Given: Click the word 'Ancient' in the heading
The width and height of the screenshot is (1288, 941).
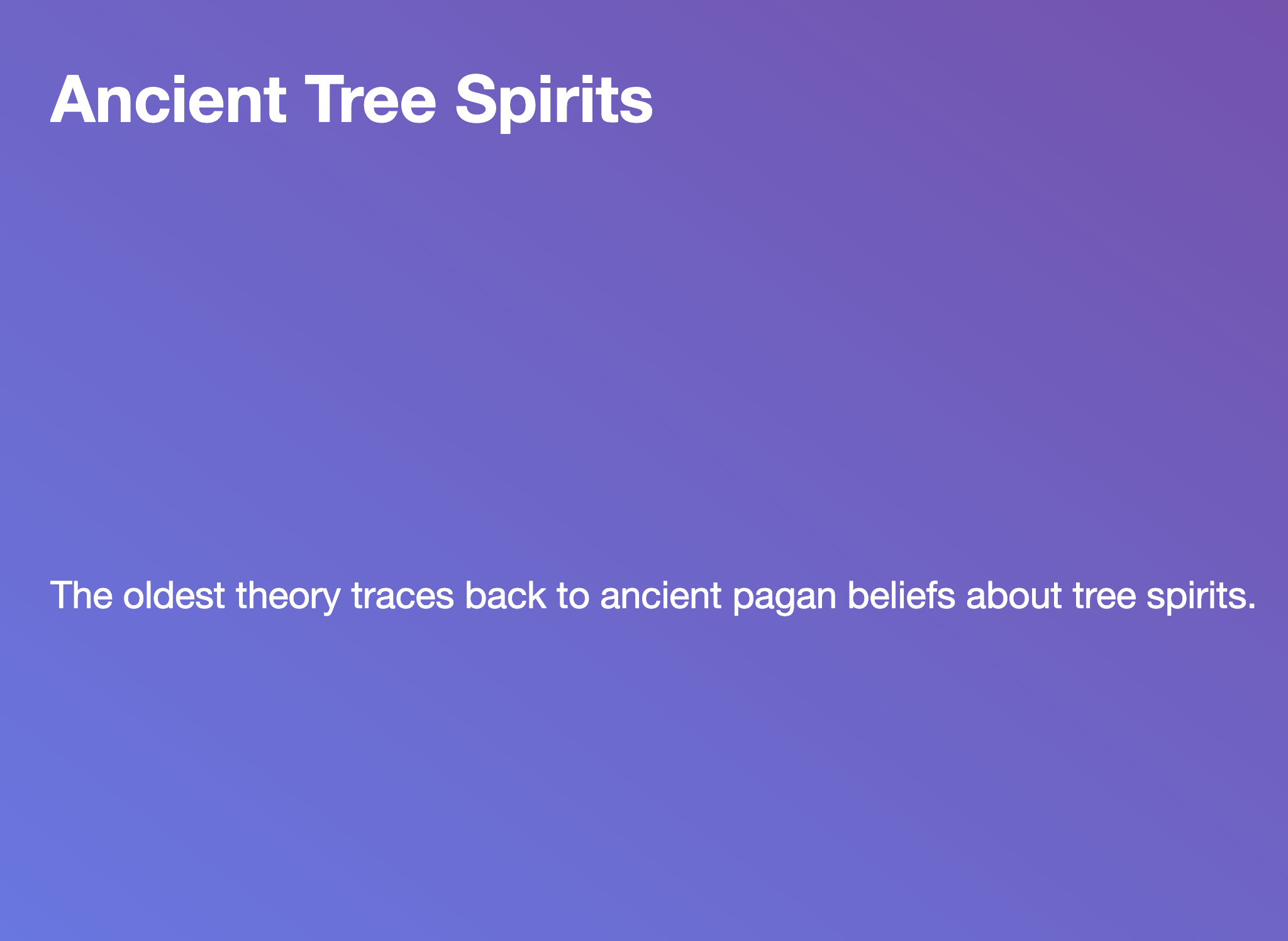Looking at the screenshot, I should tap(169, 99).
